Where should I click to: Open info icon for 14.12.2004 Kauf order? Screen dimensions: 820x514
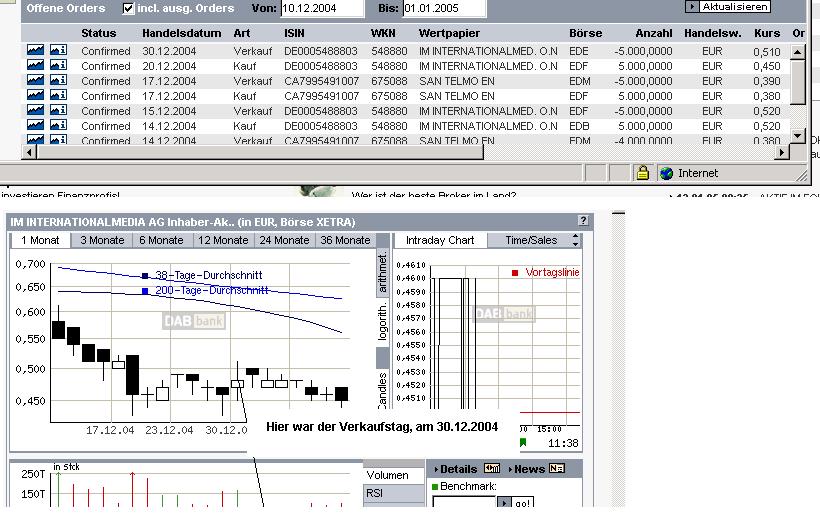tap(59, 125)
